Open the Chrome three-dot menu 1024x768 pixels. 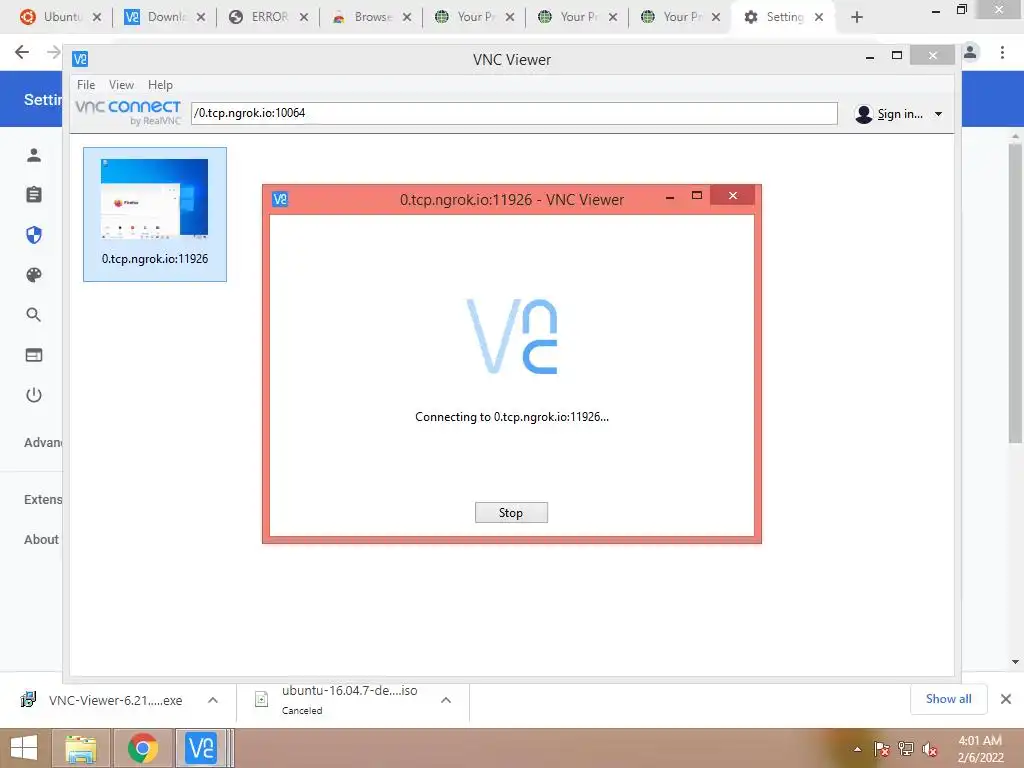tap(1002, 52)
